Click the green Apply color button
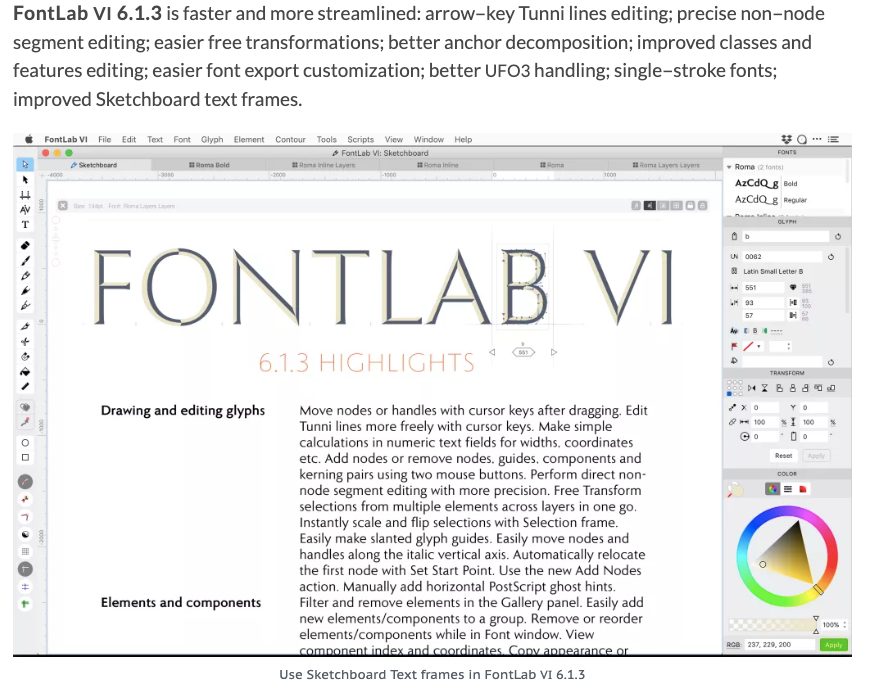Viewport: 872px width, 693px height. 834,645
